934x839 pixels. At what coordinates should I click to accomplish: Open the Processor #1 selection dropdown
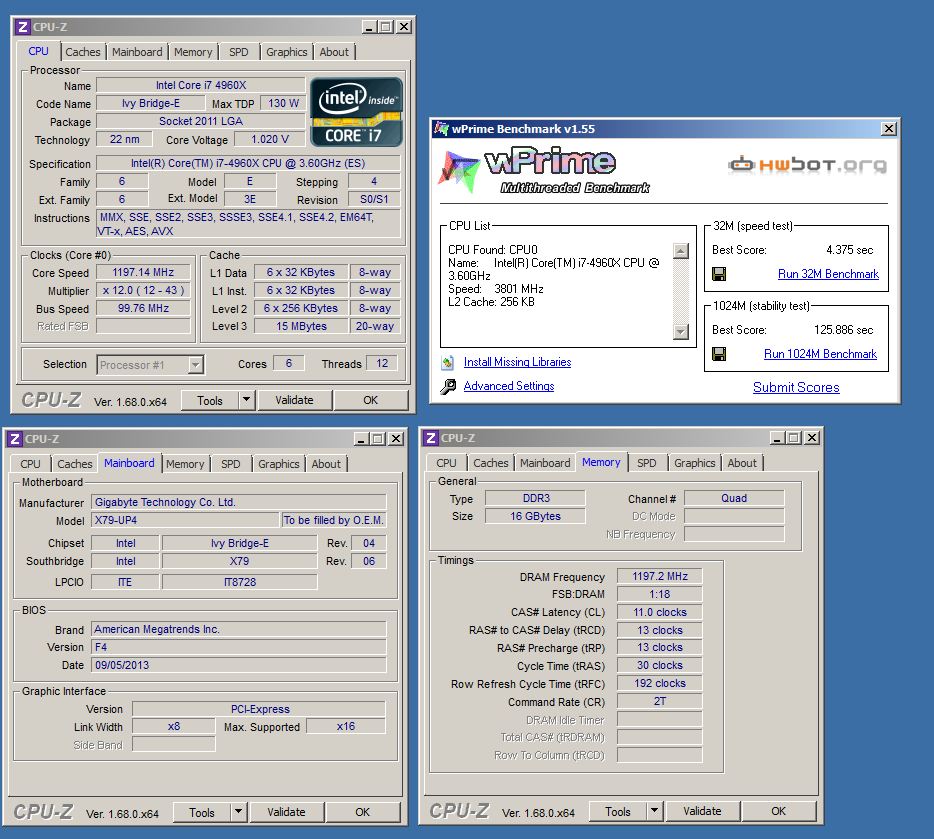(195, 364)
